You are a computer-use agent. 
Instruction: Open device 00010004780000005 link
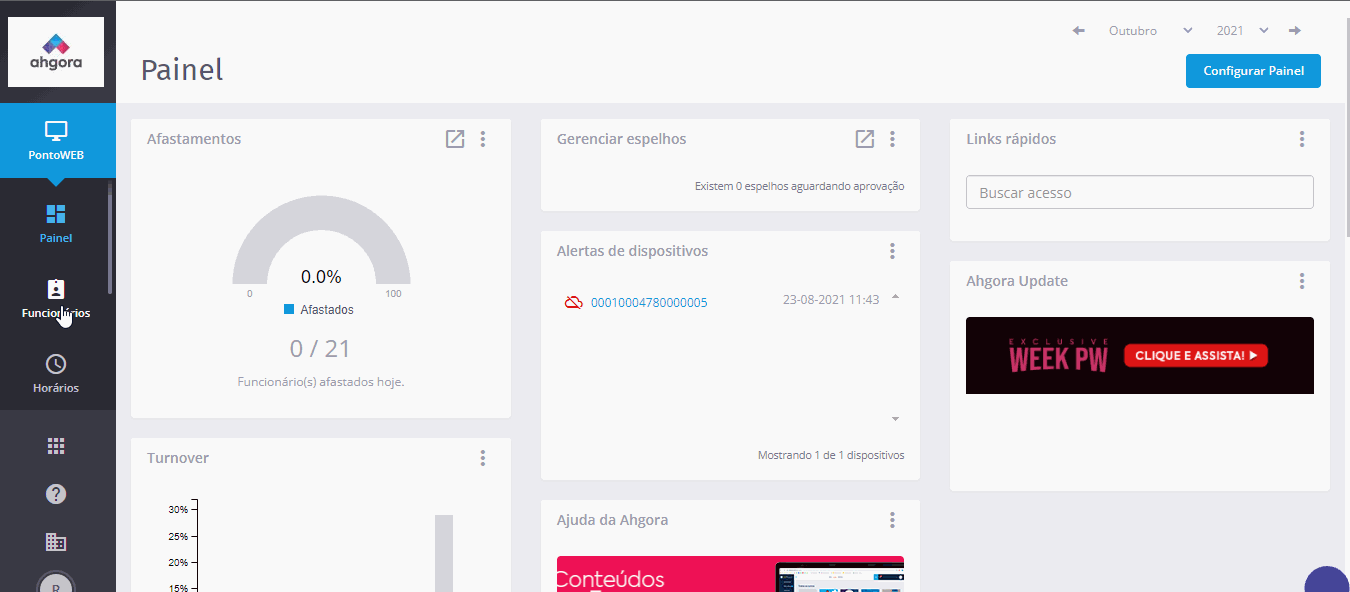coord(649,302)
